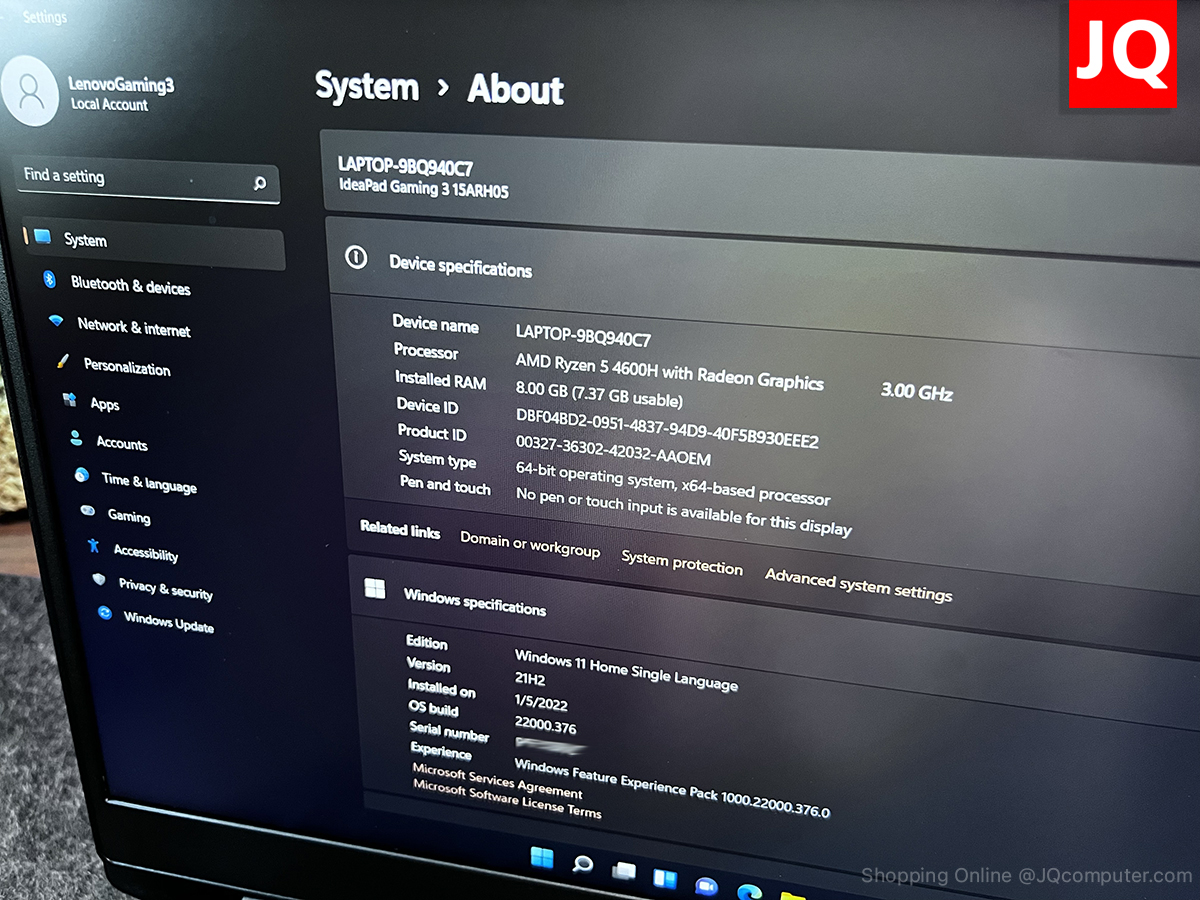This screenshot has height=900, width=1200.
Task: Click the info icon beside Device specifications
Action: [x=355, y=258]
